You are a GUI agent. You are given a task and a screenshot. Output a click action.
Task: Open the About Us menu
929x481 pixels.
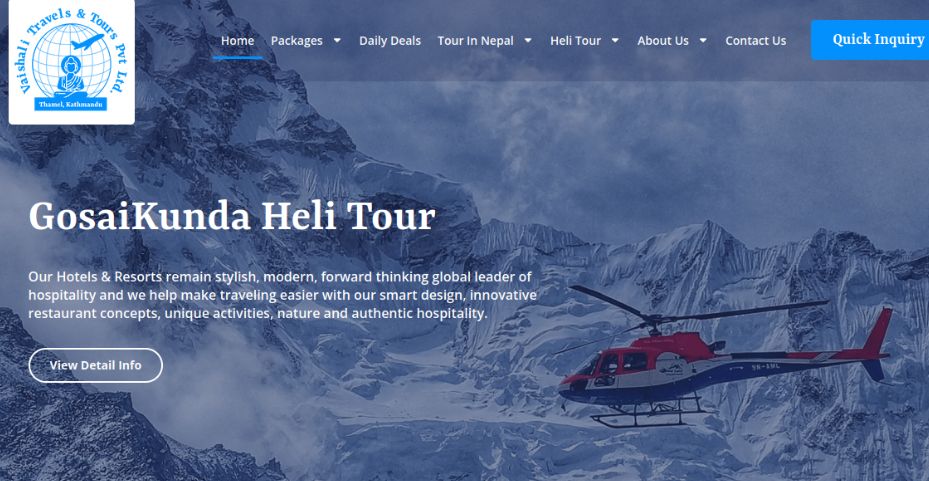point(663,41)
